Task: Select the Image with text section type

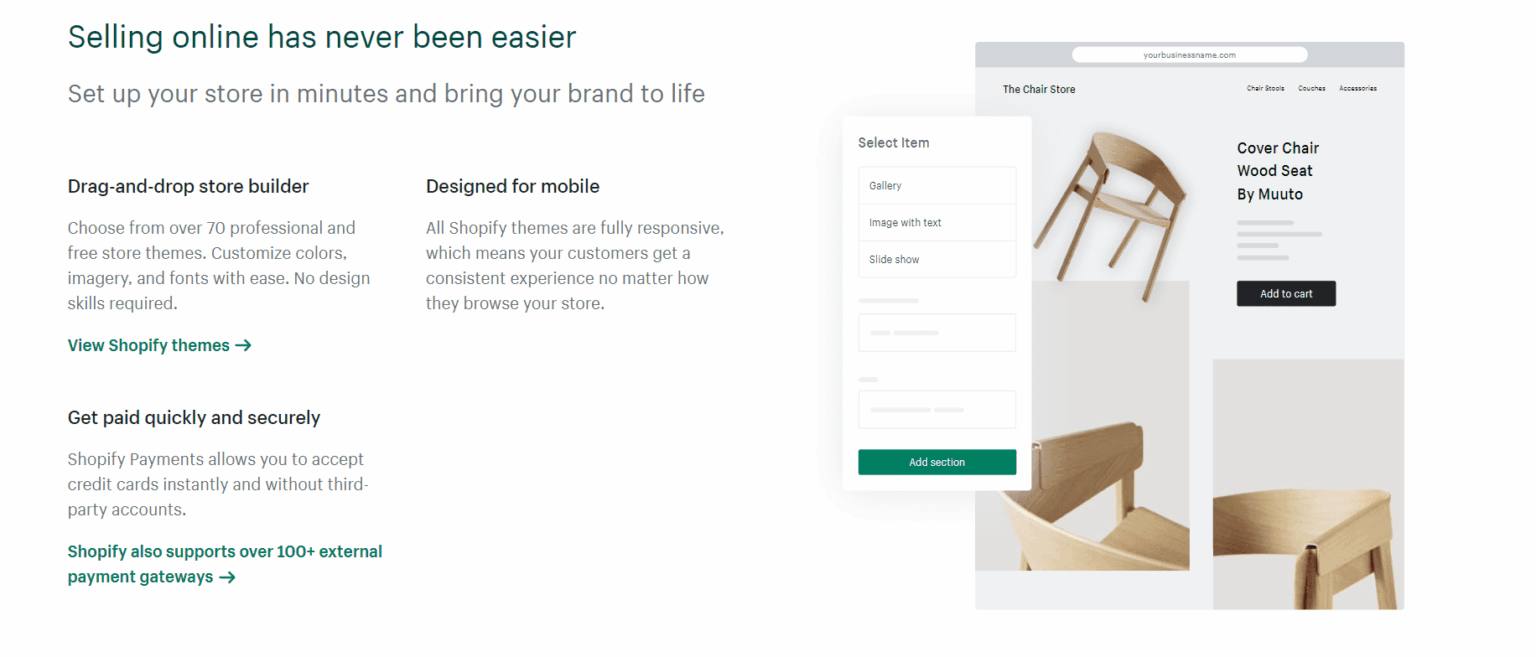Action: (937, 222)
